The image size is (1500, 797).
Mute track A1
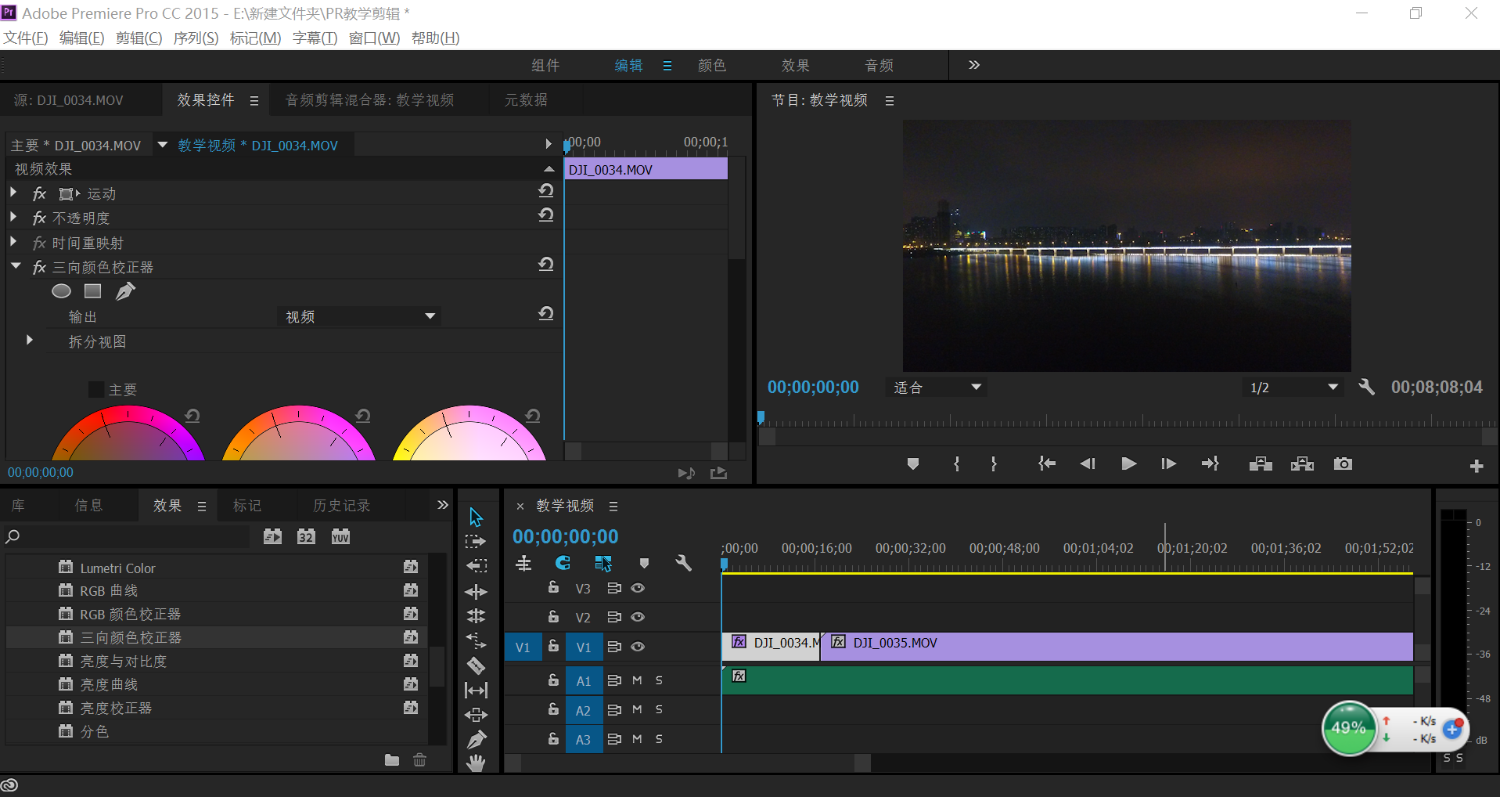pos(637,681)
